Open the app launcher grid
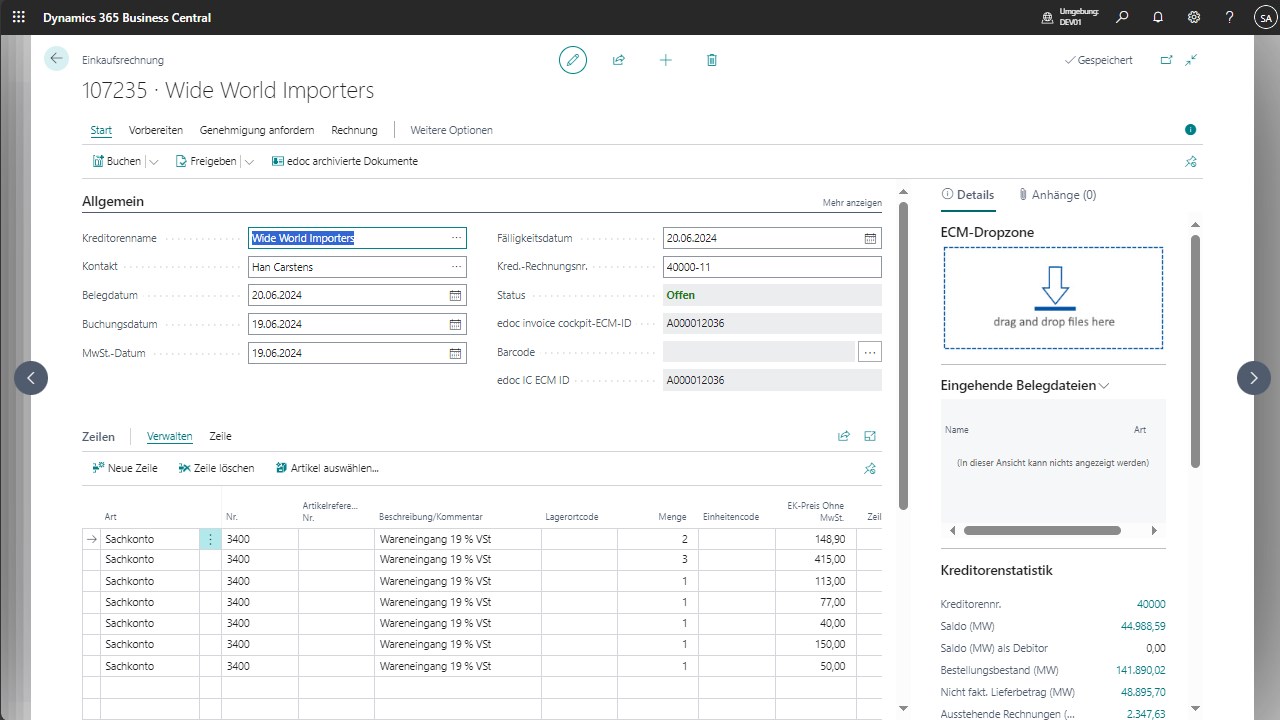The height and width of the screenshot is (720, 1280). point(18,17)
